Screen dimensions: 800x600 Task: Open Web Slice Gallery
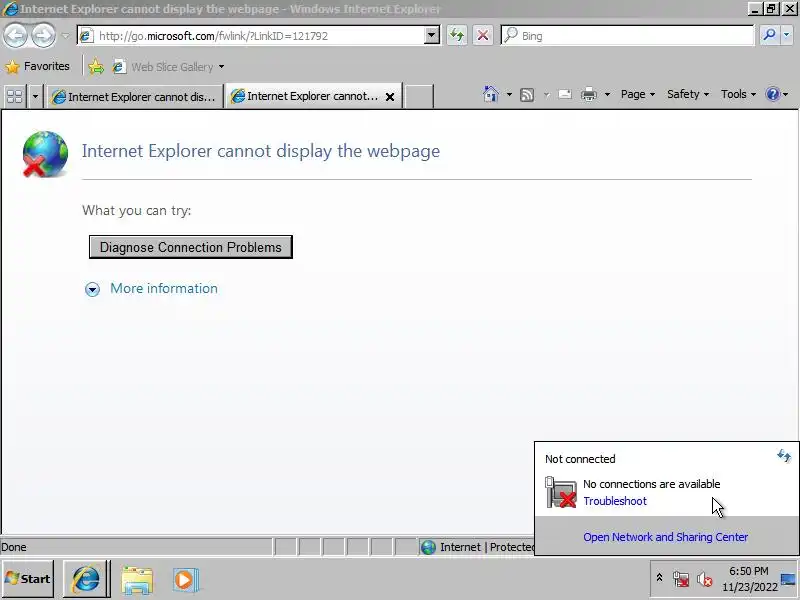click(163, 67)
